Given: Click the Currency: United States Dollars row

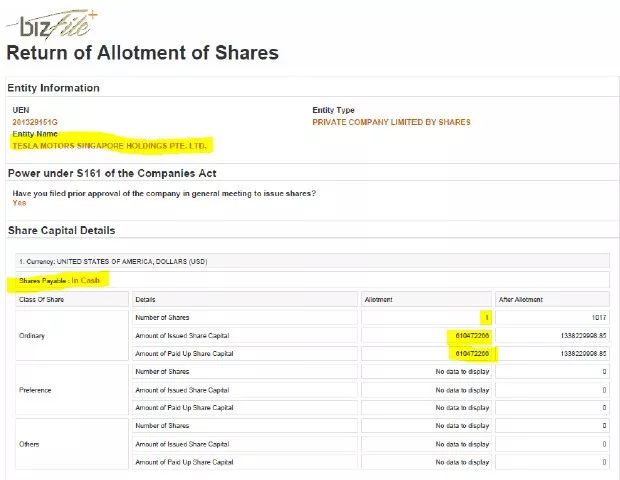Looking at the screenshot, I should [312, 261].
